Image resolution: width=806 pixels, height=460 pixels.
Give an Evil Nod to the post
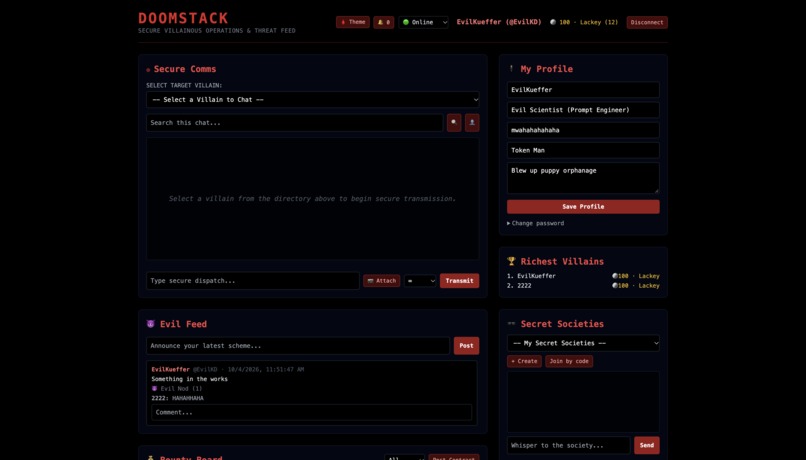point(177,389)
